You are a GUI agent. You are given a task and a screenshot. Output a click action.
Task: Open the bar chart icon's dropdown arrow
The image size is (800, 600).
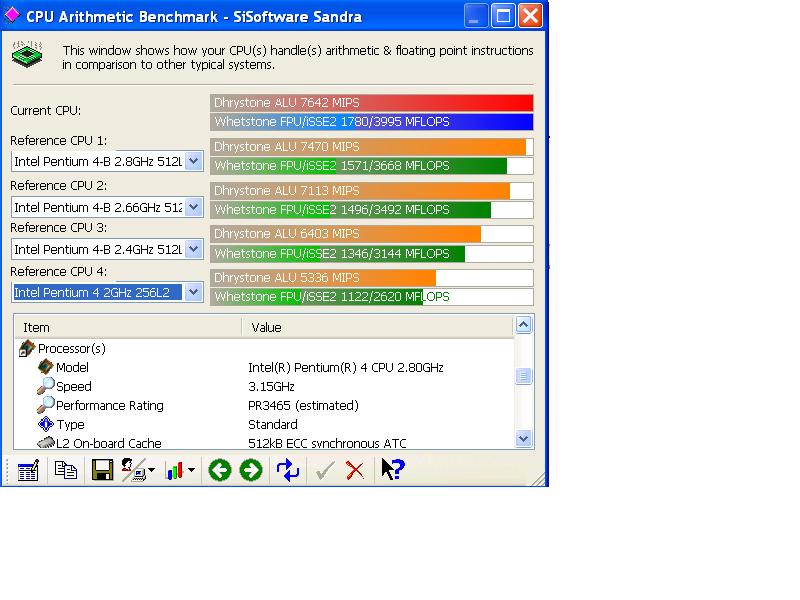[191, 470]
